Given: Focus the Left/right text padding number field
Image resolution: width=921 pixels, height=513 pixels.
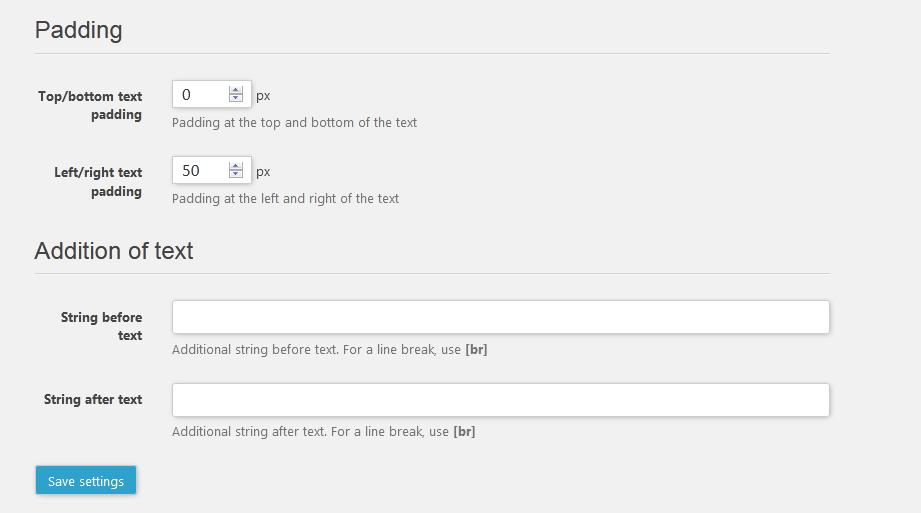Looking at the screenshot, I should click(x=200, y=171).
